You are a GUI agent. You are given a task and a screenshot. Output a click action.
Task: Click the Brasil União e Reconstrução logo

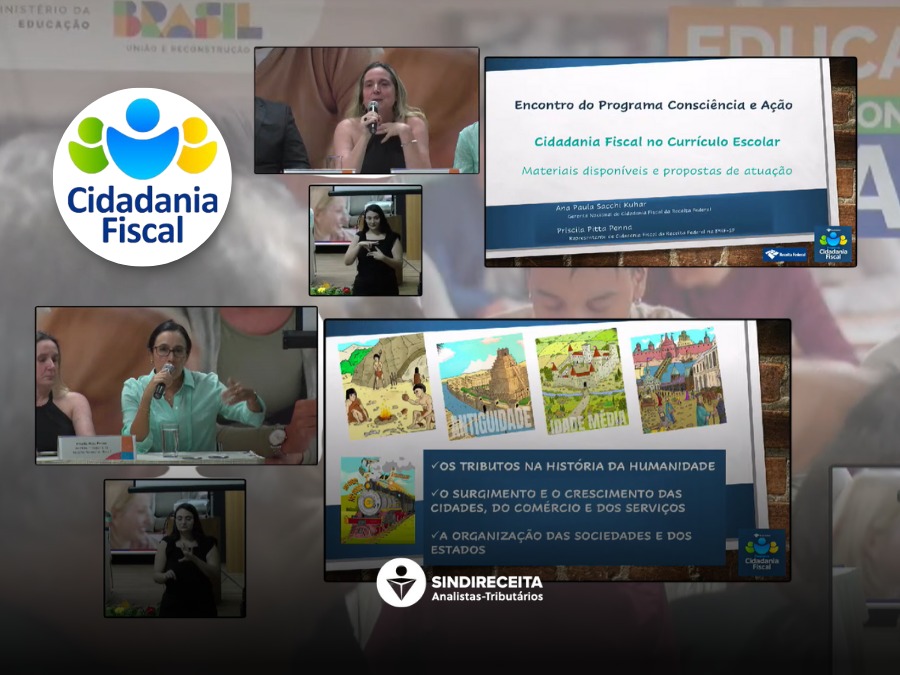click(187, 27)
